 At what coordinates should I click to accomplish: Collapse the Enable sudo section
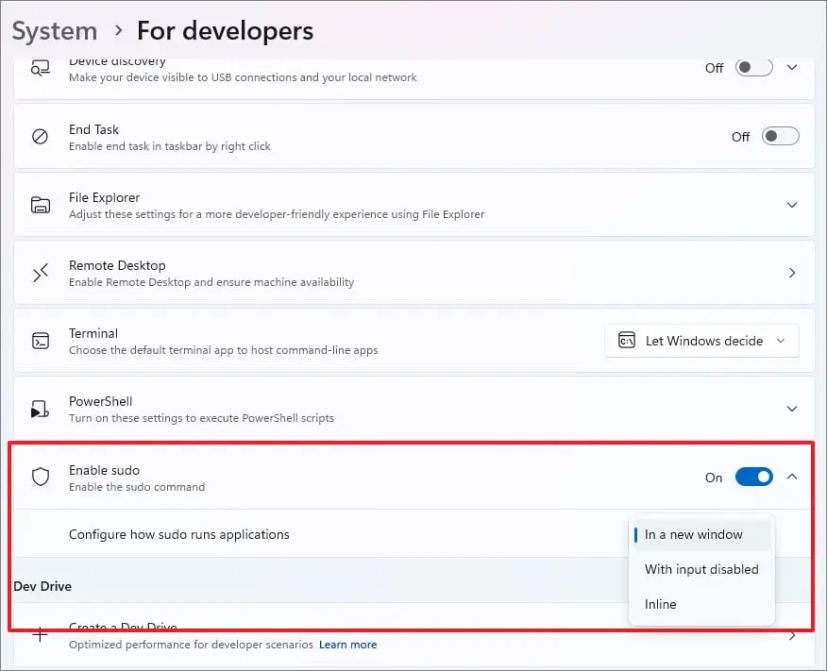[791, 477]
